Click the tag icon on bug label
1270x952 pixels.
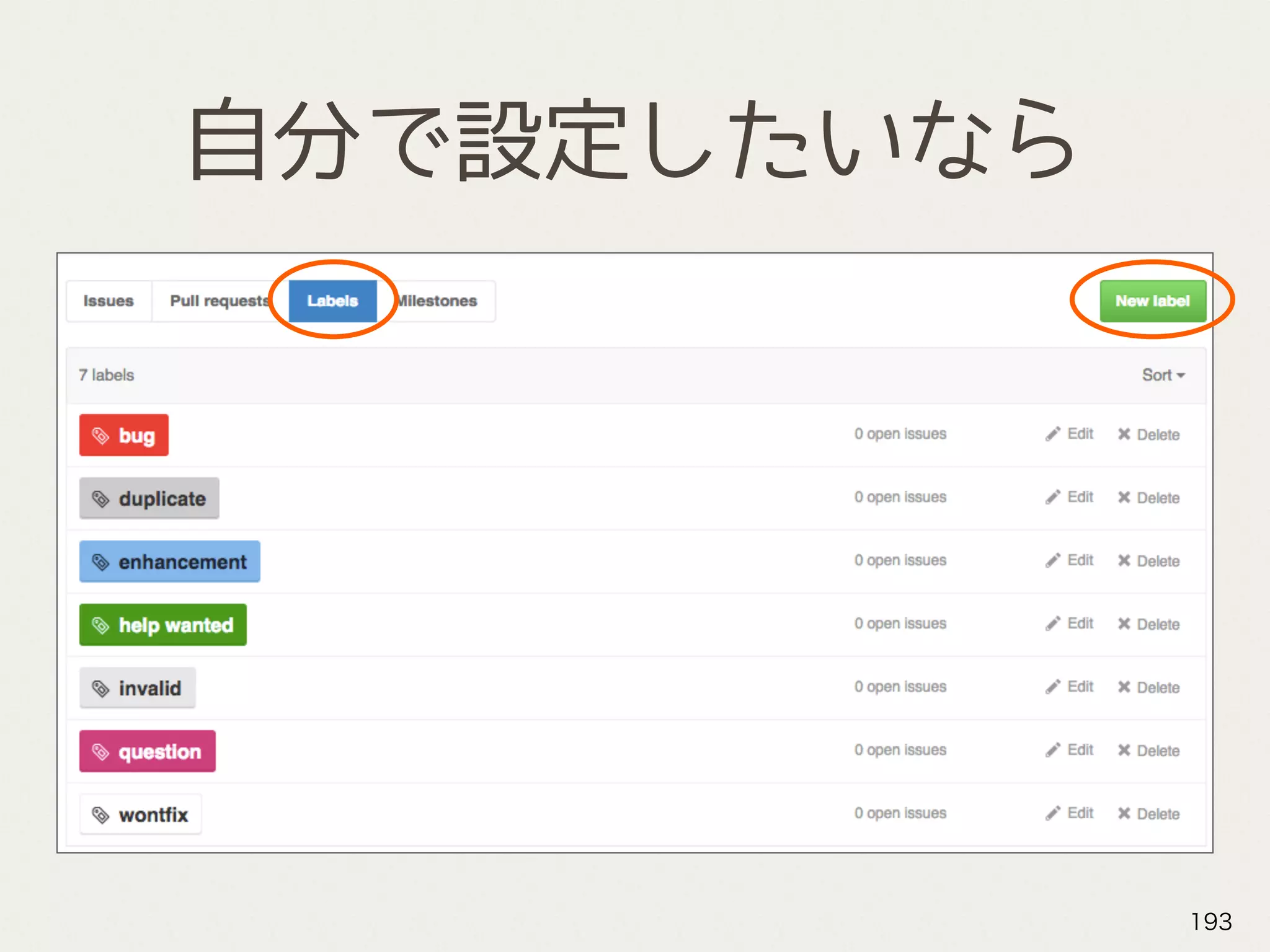pos(100,436)
